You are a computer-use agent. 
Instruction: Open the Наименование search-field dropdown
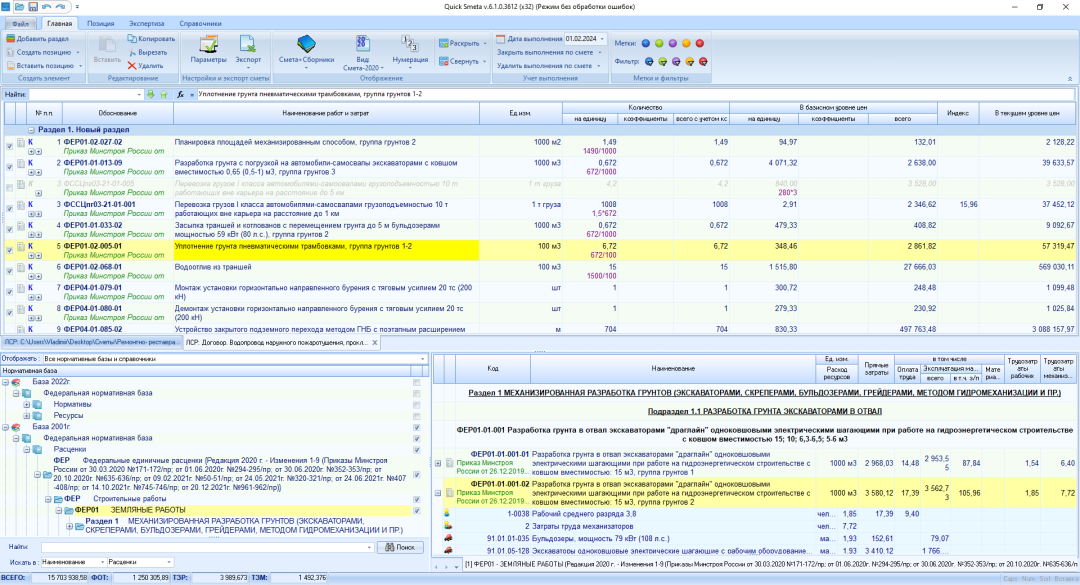click(102, 562)
